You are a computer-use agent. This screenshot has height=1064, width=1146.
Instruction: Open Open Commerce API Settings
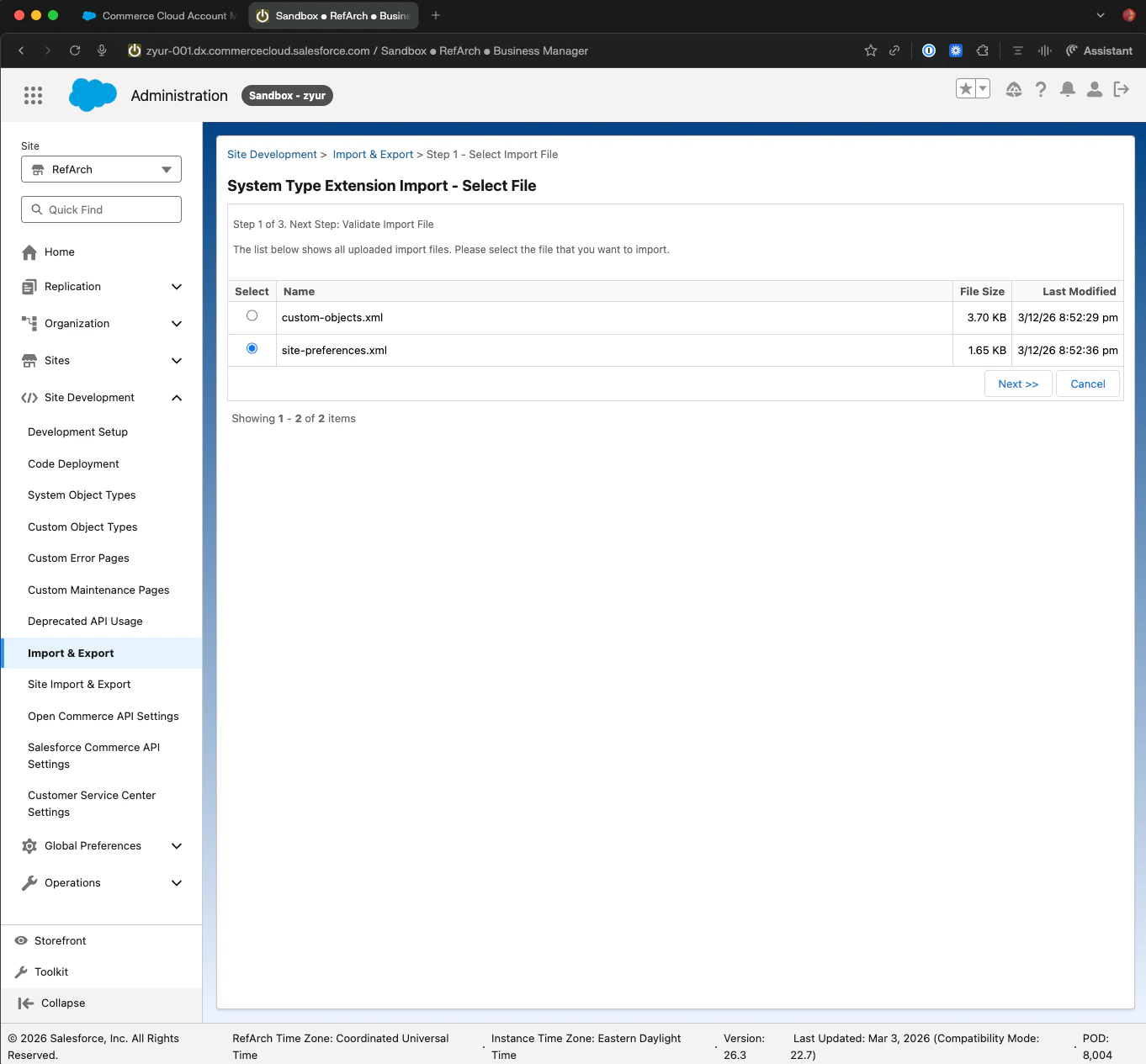click(103, 717)
